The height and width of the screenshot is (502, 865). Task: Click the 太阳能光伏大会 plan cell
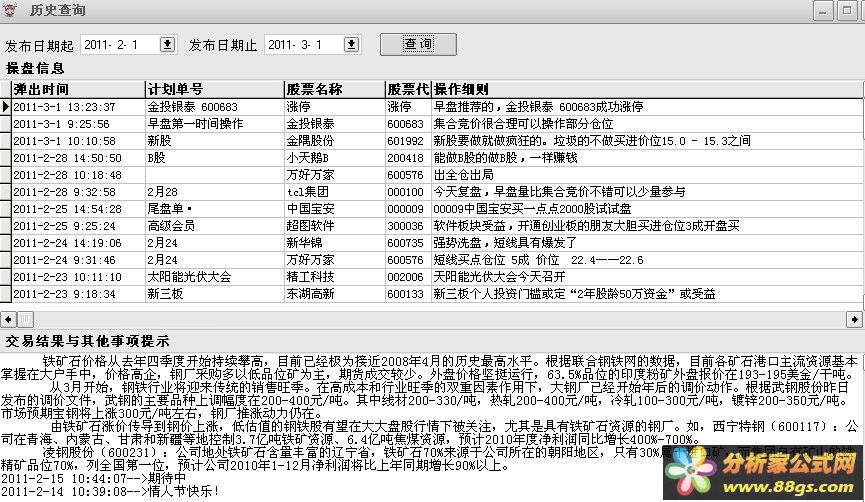215,277
